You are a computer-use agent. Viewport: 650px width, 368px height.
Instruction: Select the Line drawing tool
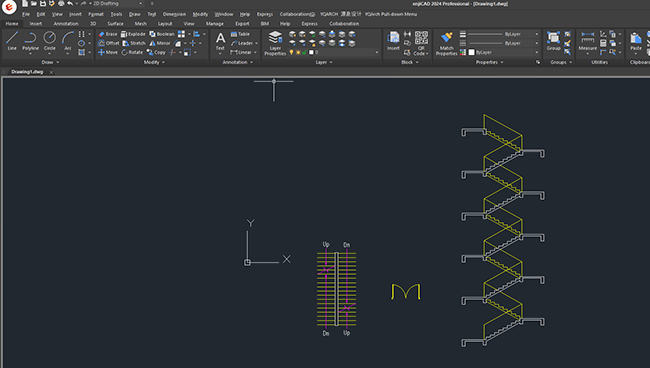(12, 41)
